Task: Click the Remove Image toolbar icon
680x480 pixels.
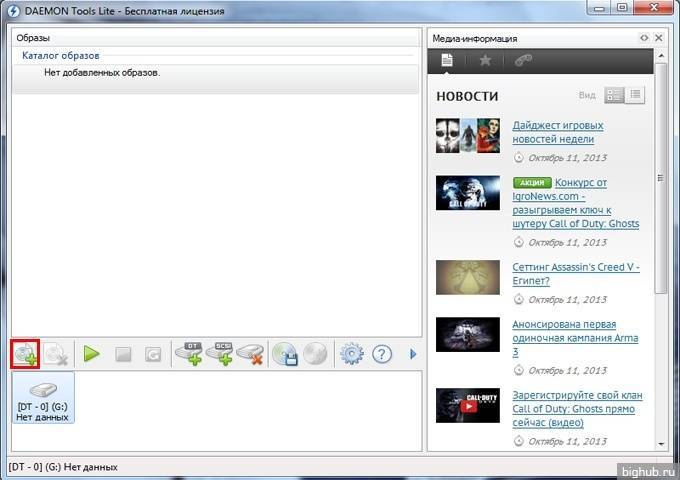Action: click(56, 354)
